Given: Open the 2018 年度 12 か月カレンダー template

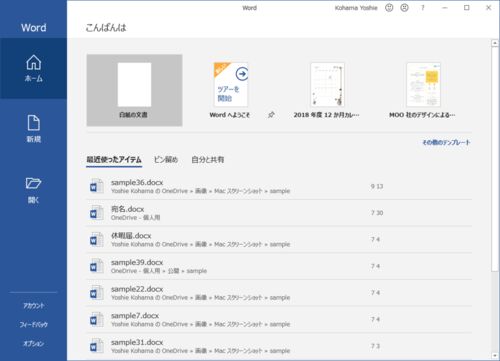Looking at the screenshot, I should click(327, 90).
